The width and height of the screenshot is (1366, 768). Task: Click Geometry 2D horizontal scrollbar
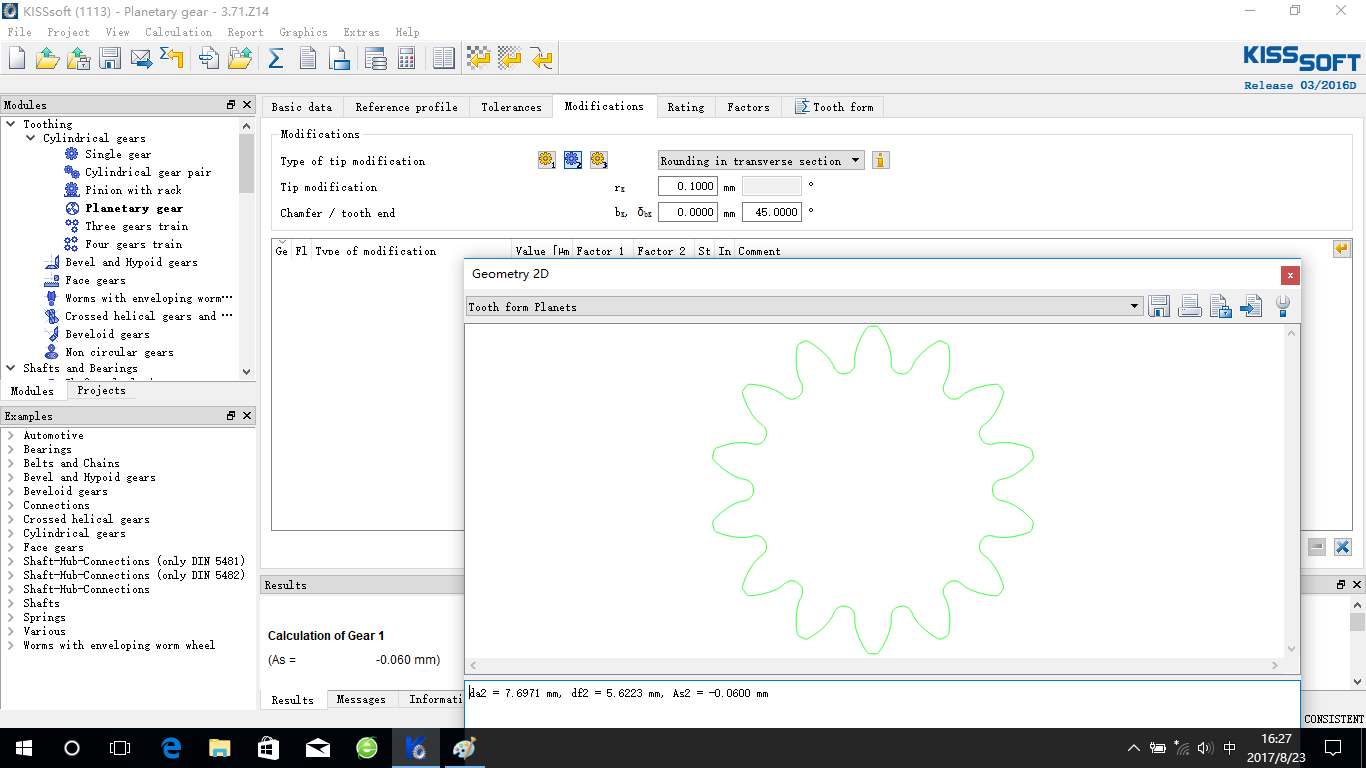tap(875, 665)
